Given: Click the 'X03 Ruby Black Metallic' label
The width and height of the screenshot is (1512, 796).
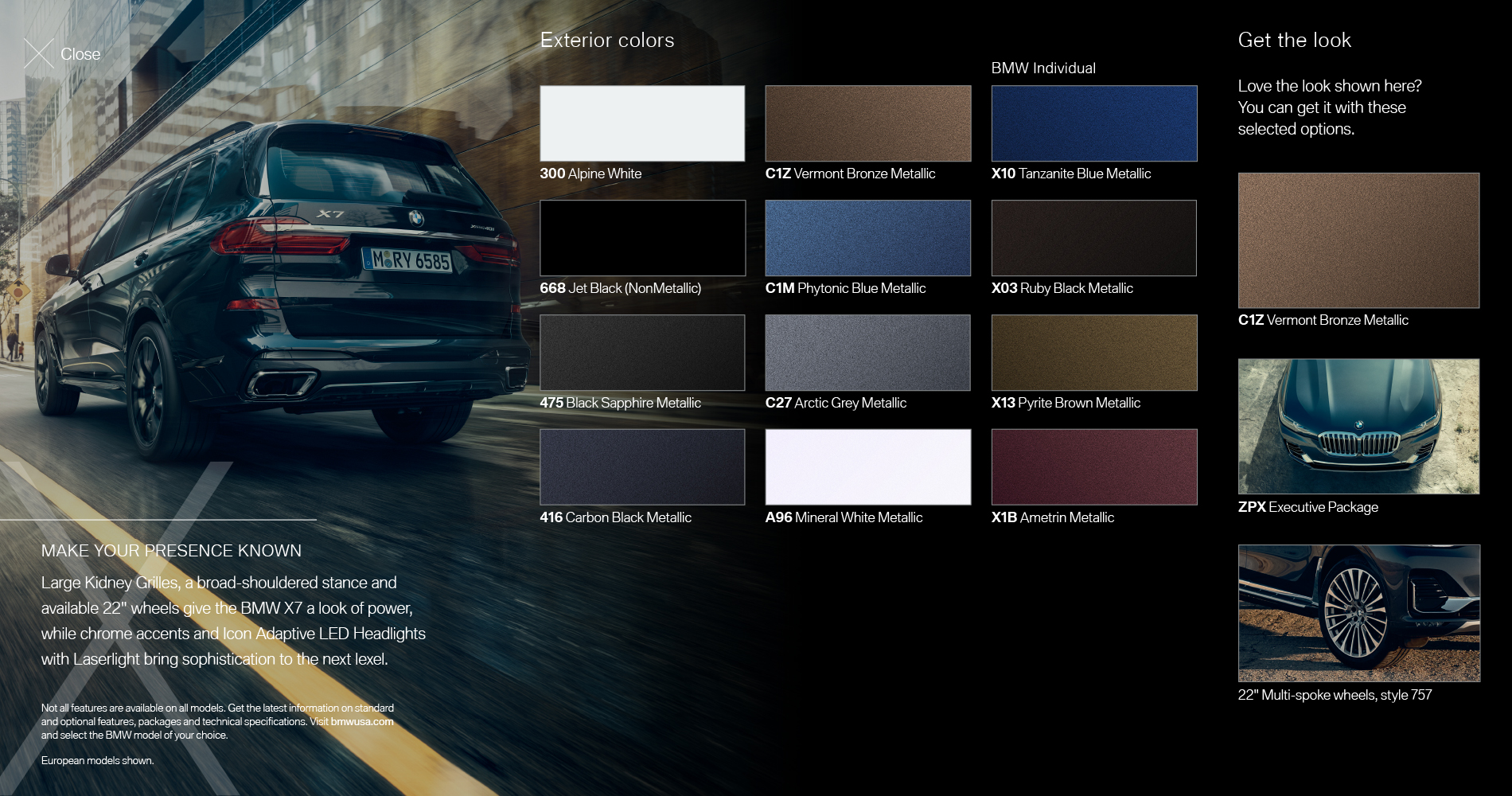Looking at the screenshot, I should click(x=1062, y=288).
